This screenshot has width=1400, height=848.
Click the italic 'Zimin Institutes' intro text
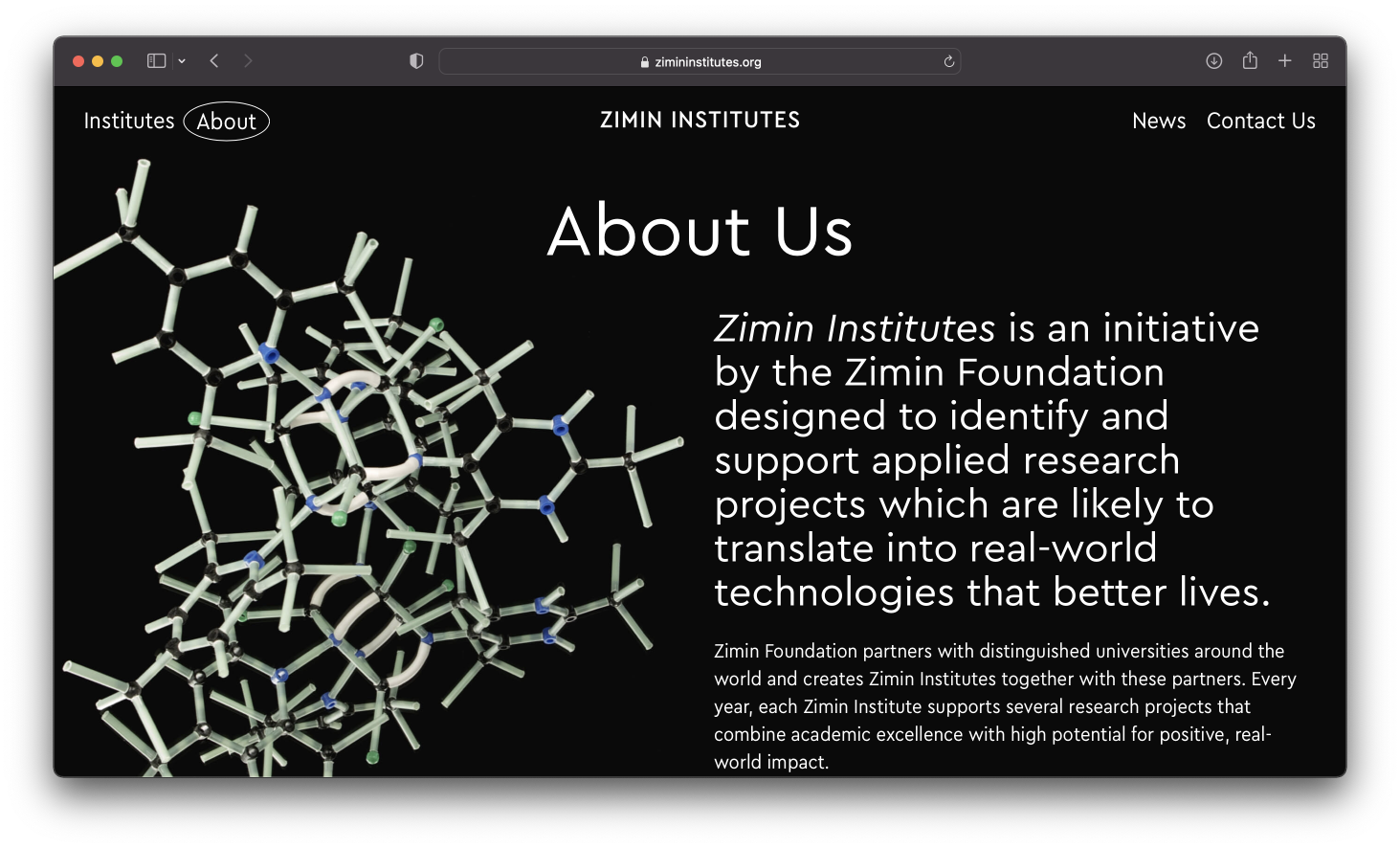pos(855,328)
